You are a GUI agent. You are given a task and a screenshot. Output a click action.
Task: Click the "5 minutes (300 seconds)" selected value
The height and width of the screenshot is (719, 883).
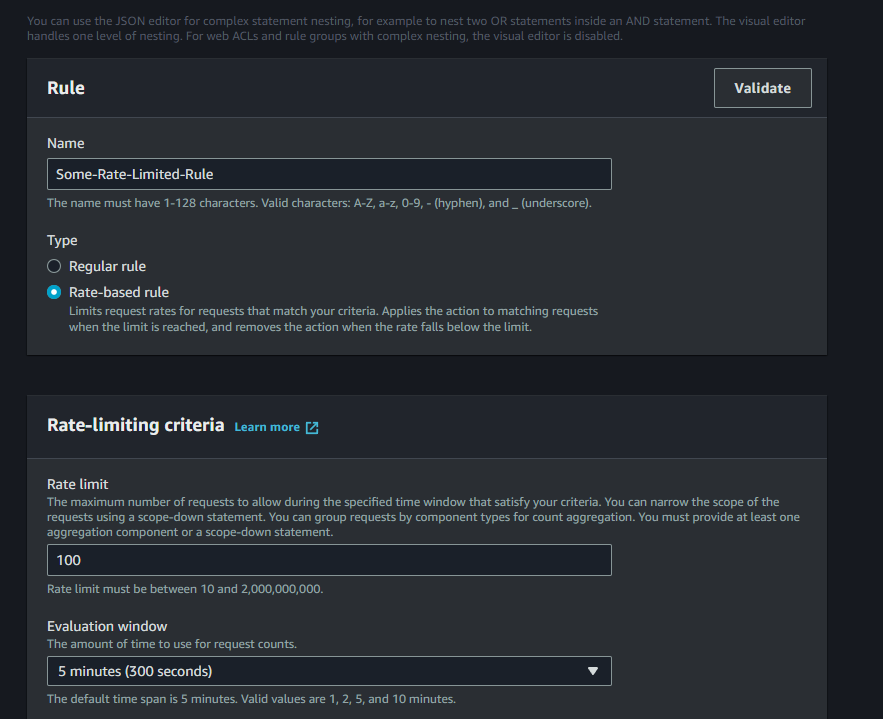tap(135, 671)
